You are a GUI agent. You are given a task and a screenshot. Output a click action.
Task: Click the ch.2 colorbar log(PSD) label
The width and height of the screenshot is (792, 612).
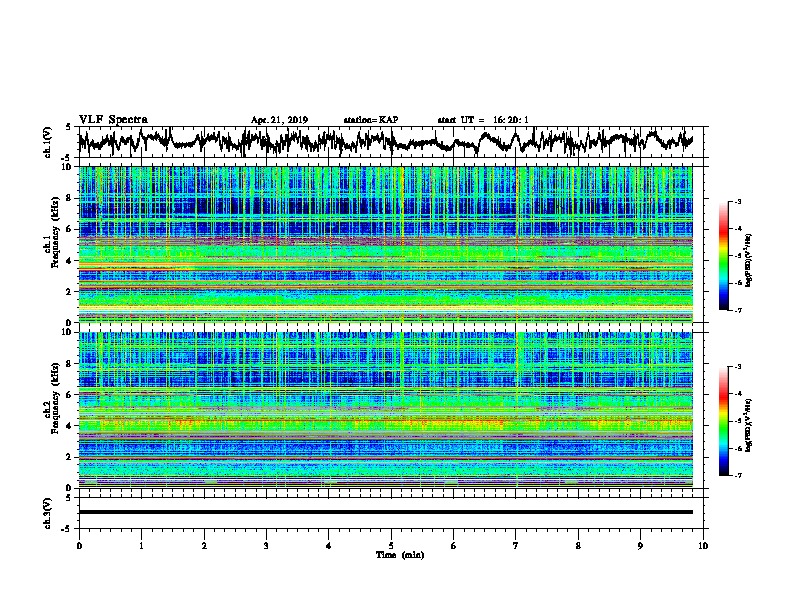coord(749,425)
